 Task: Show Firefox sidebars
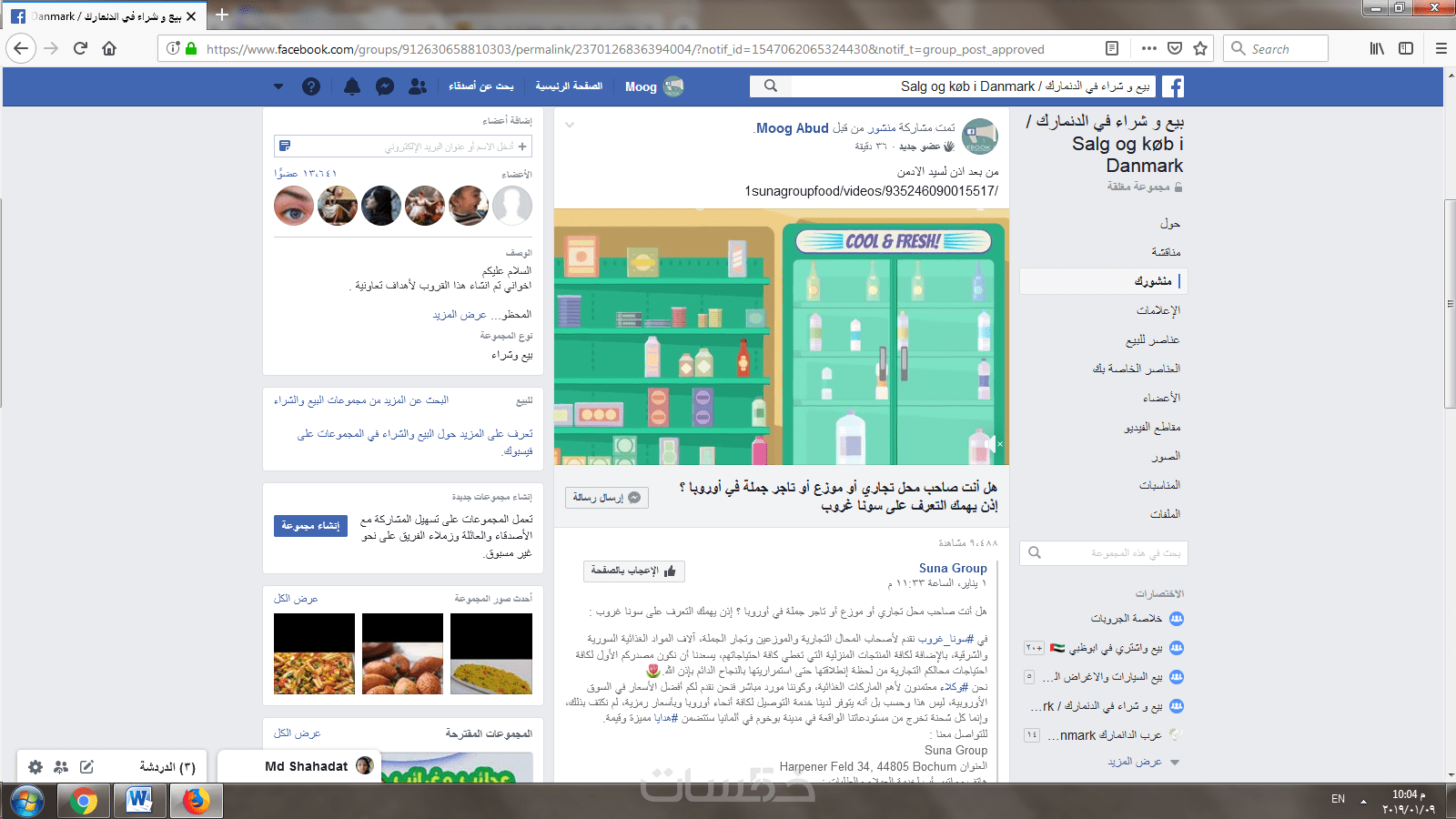coord(1406,48)
